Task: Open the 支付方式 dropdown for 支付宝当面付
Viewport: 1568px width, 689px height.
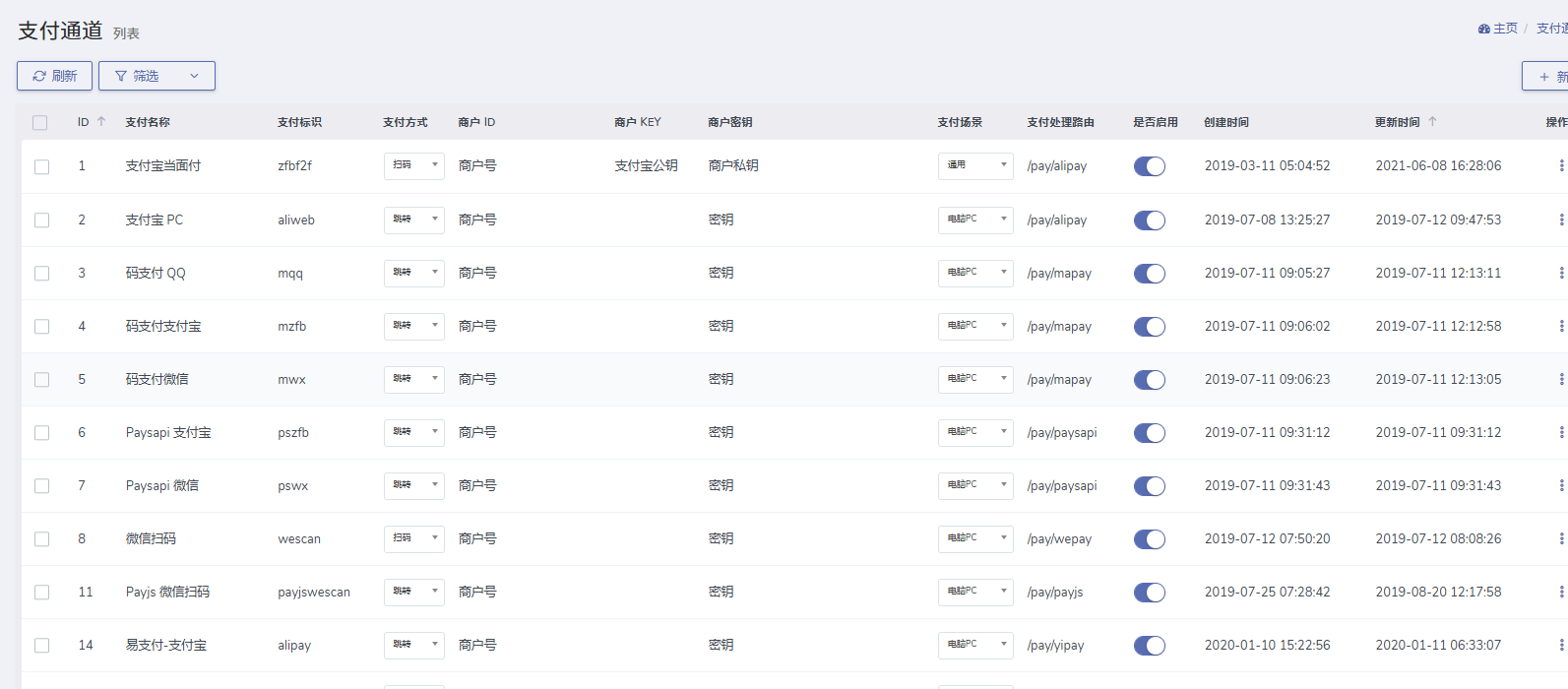Action: point(413,166)
